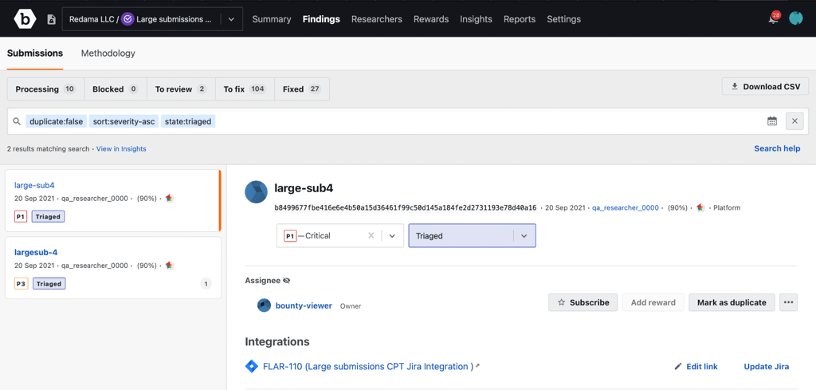Switch to the Methodology tab
The image size is (816, 390).
point(108,53)
